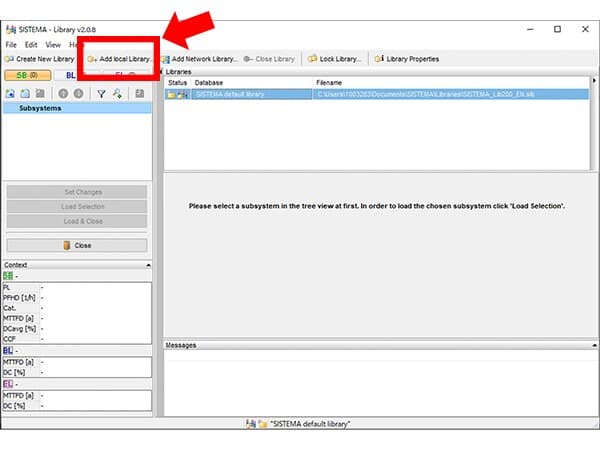Click the rightmost gray icon in tree toolbar
Viewport: 600px width, 449px height.
coord(140,93)
